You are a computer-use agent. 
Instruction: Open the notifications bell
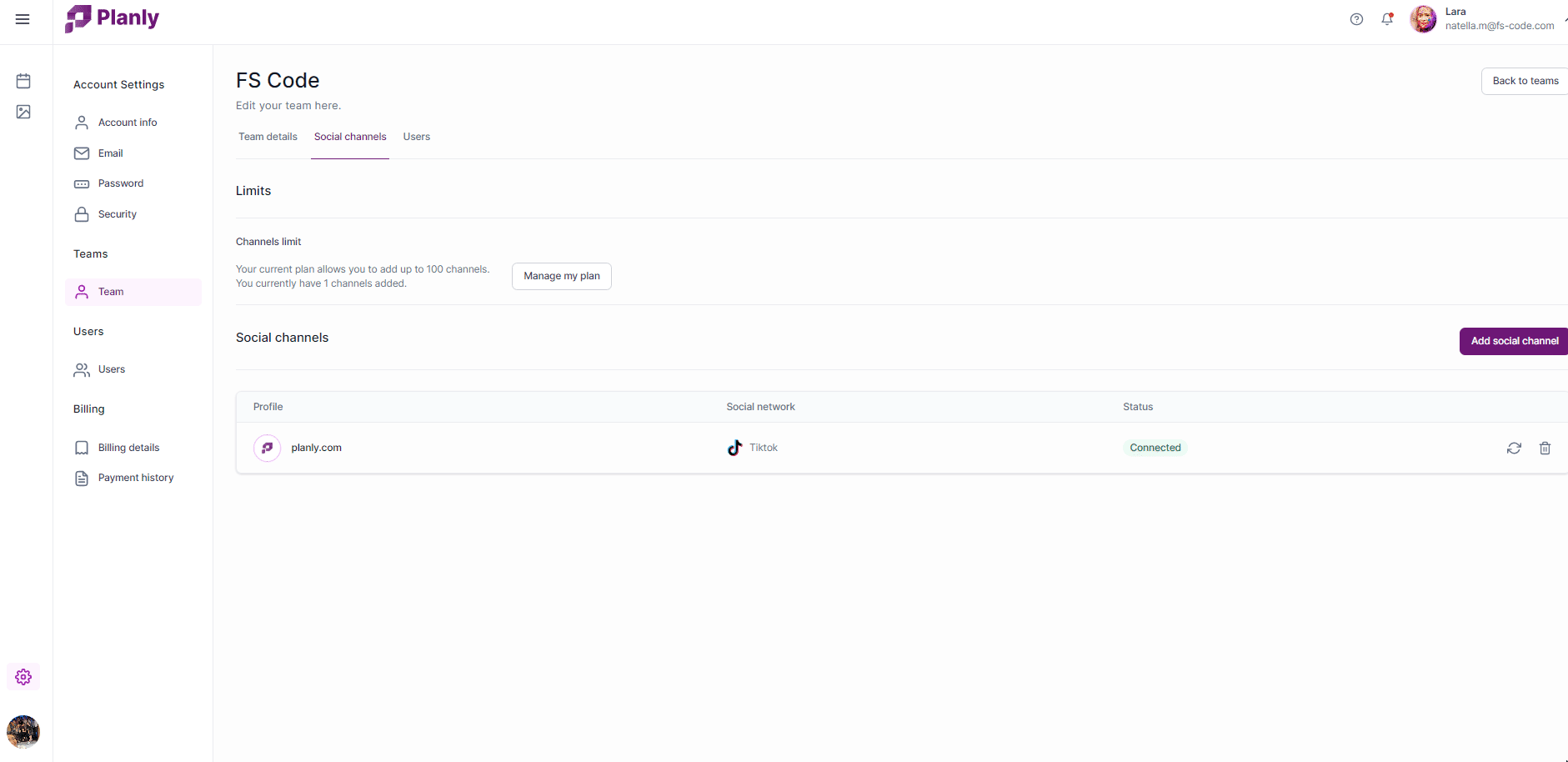(1387, 19)
